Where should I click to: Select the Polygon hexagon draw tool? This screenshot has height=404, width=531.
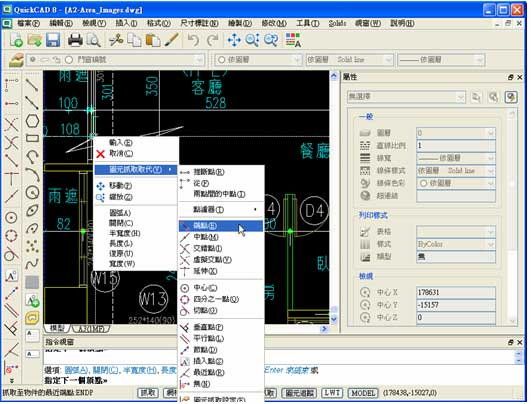click(x=33, y=121)
